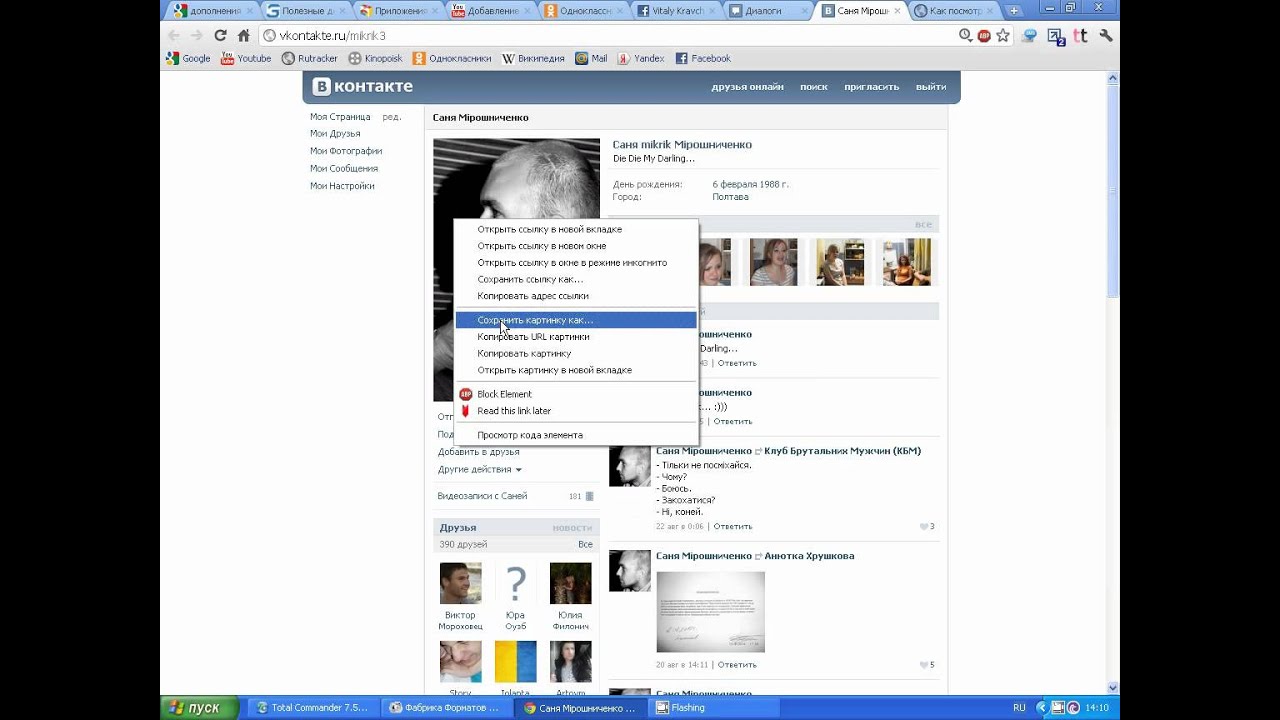This screenshot has width=1280, height=720.
Task: Reload the page with refresh icon
Action: point(220,35)
